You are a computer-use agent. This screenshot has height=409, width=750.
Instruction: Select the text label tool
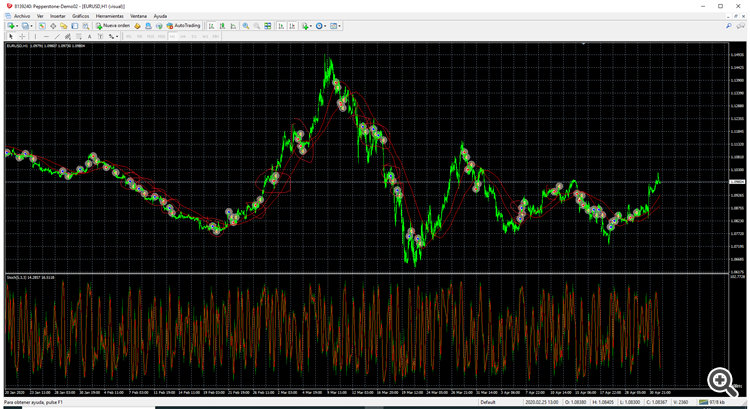pyautogui.click(x=89, y=36)
